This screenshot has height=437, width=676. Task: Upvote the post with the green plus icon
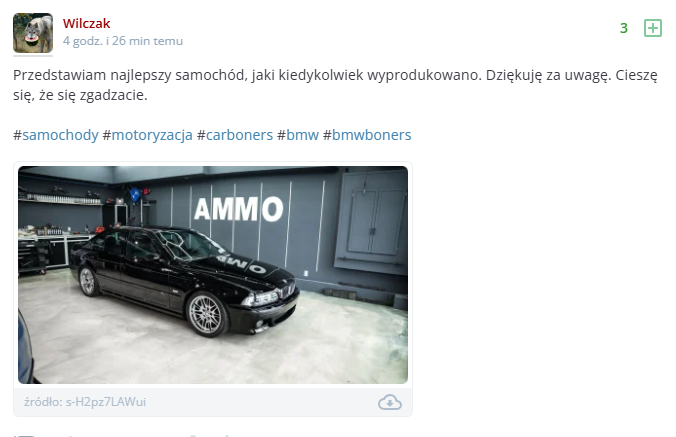pyautogui.click(x=653, y=28)
